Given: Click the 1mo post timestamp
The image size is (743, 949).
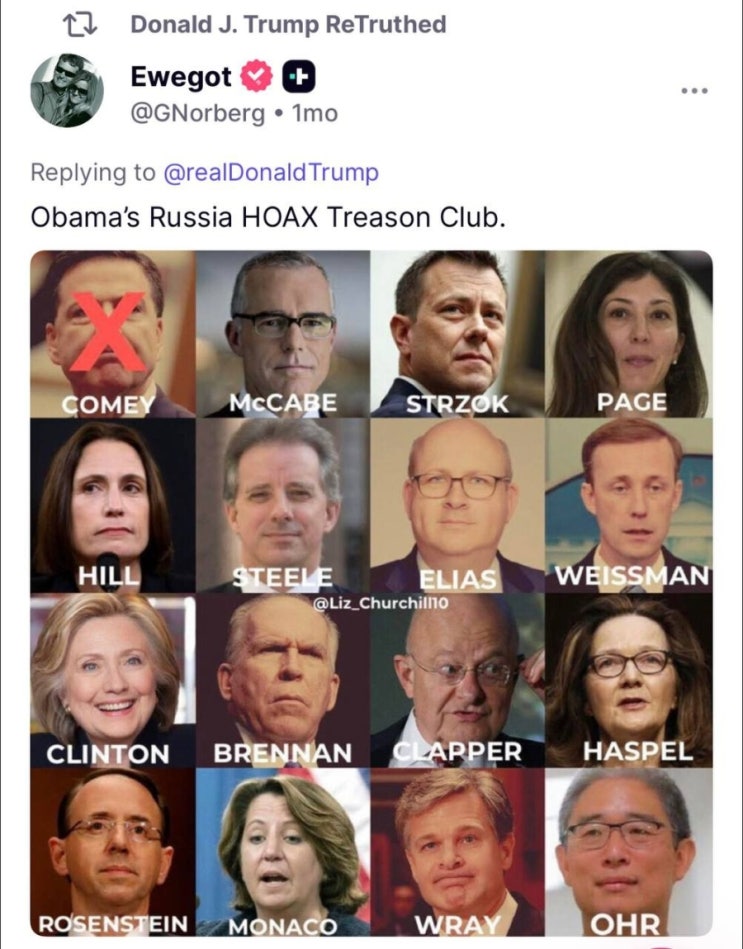Looking at the screenshot, I should [x=315, y=113].
